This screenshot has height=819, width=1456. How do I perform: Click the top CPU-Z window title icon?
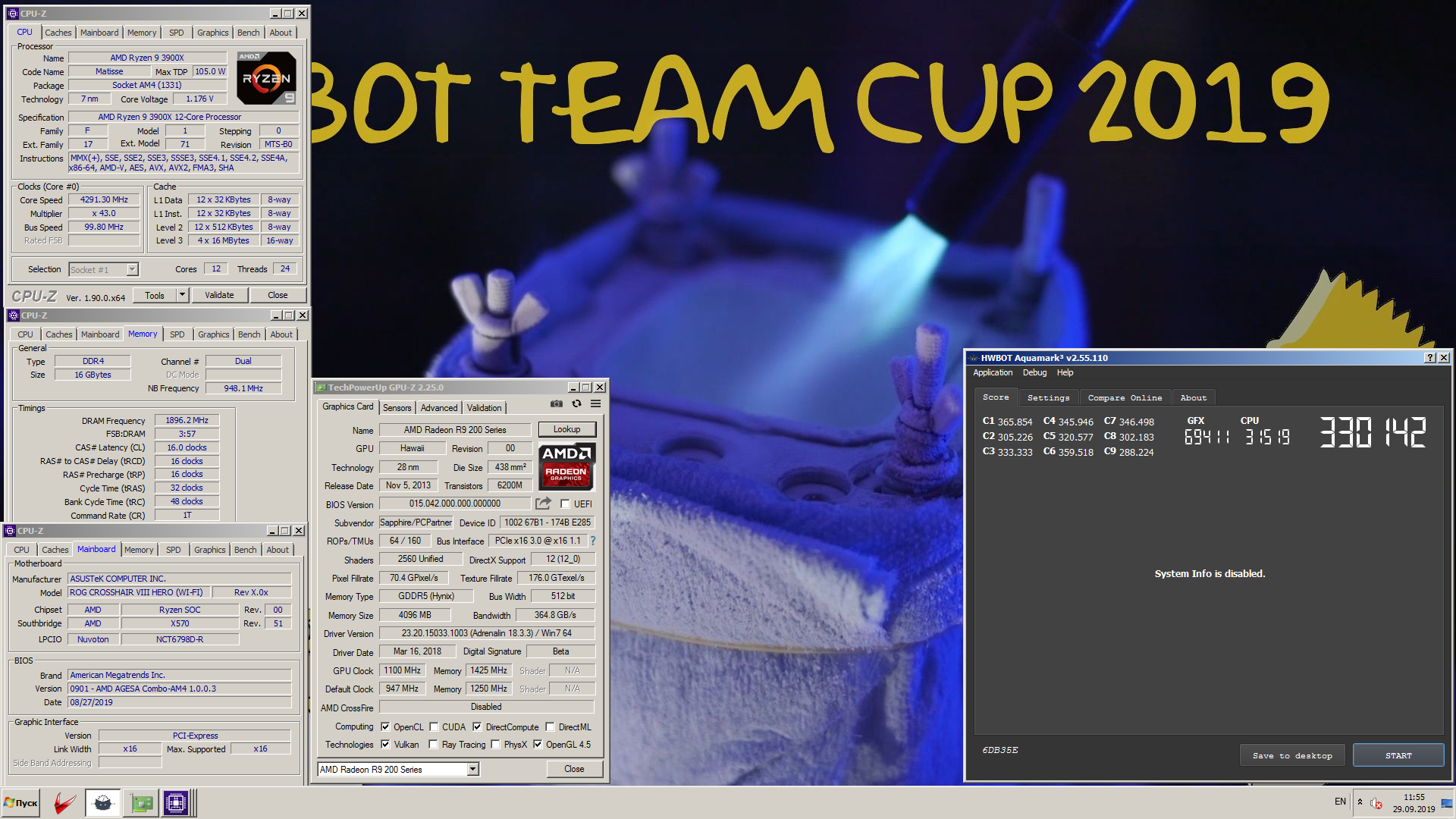pyautogui.click(x=12, y=14)
